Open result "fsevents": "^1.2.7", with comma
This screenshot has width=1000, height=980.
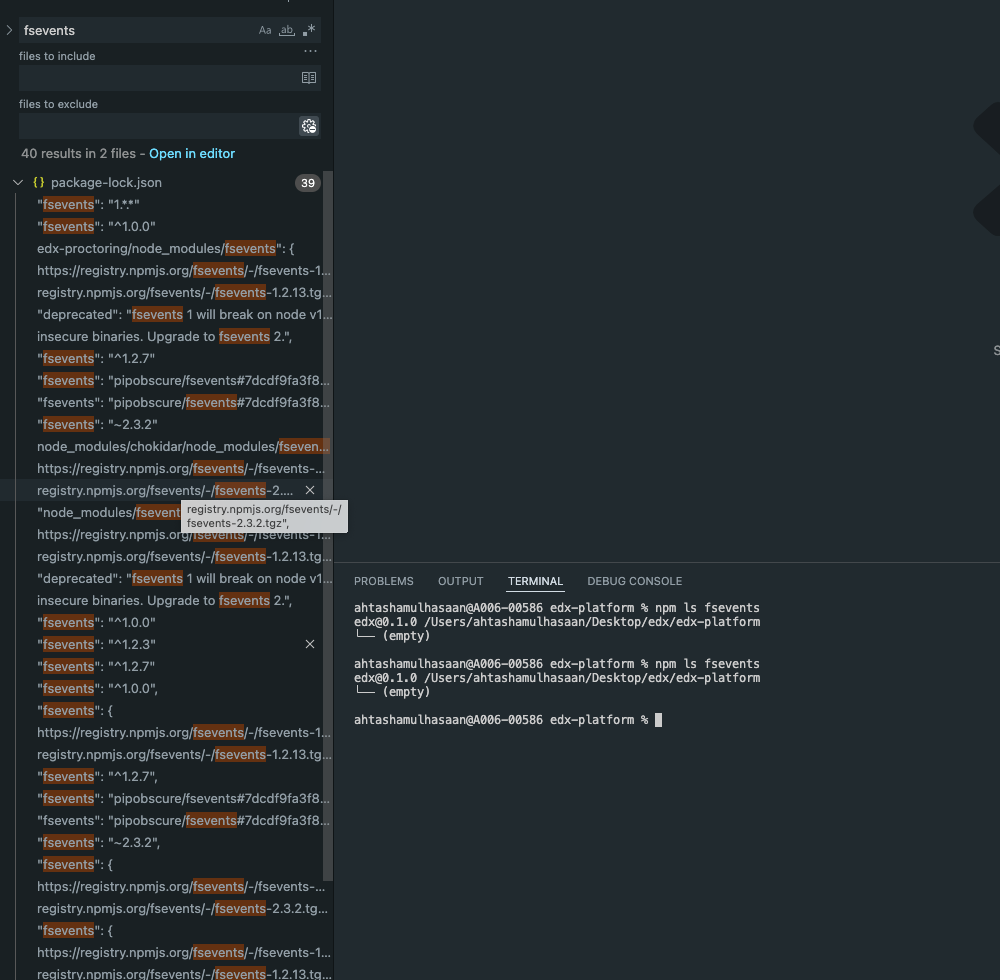point(98,777)
